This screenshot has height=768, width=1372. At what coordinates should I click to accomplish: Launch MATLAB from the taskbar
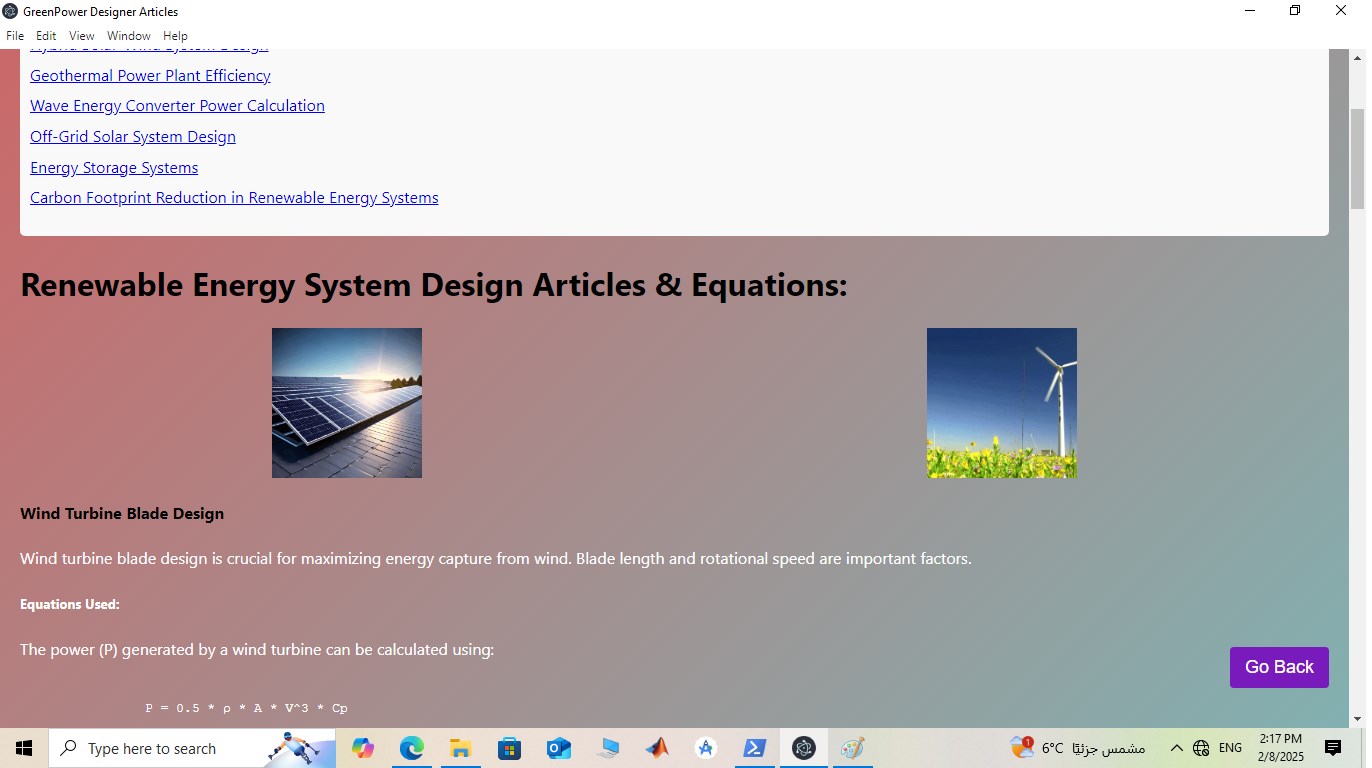pos(656,747)
